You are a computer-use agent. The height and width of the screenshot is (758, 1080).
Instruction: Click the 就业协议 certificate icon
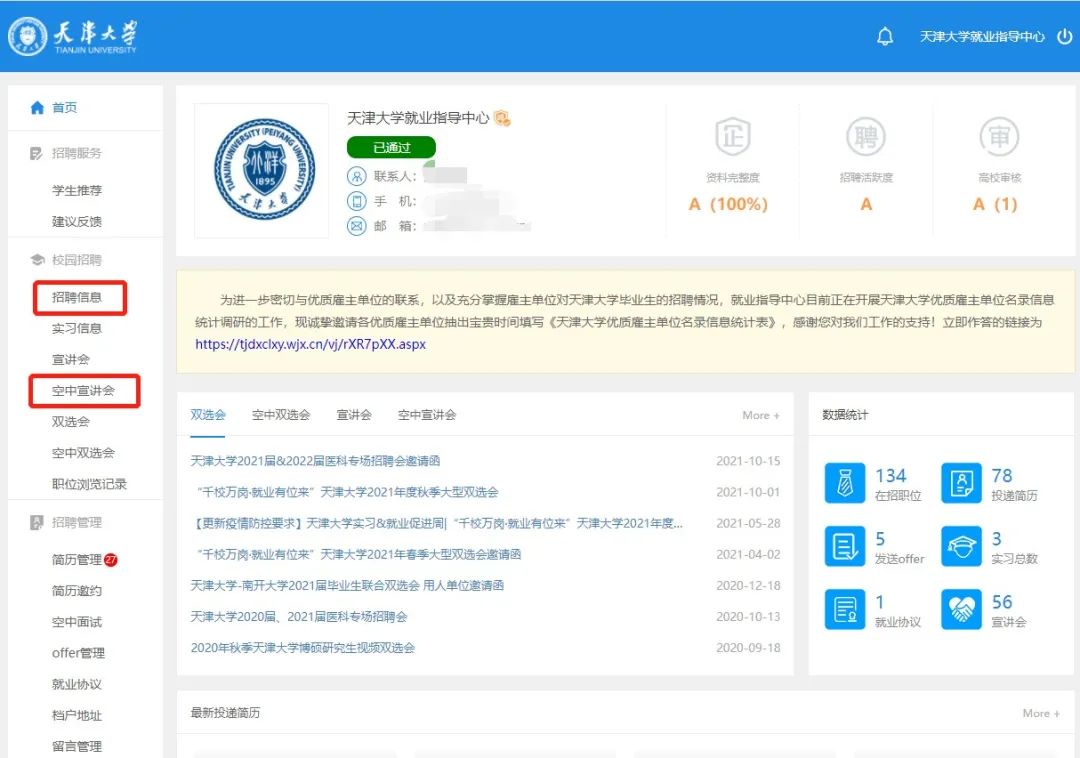pos(845,609)
